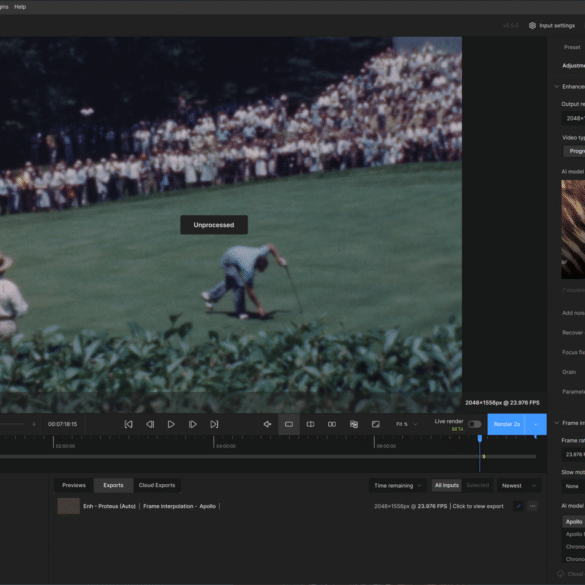Click the v5.5.0 version text
This screenshot has height=585, width=585.
pyautogui.click(x=510, y=25)
